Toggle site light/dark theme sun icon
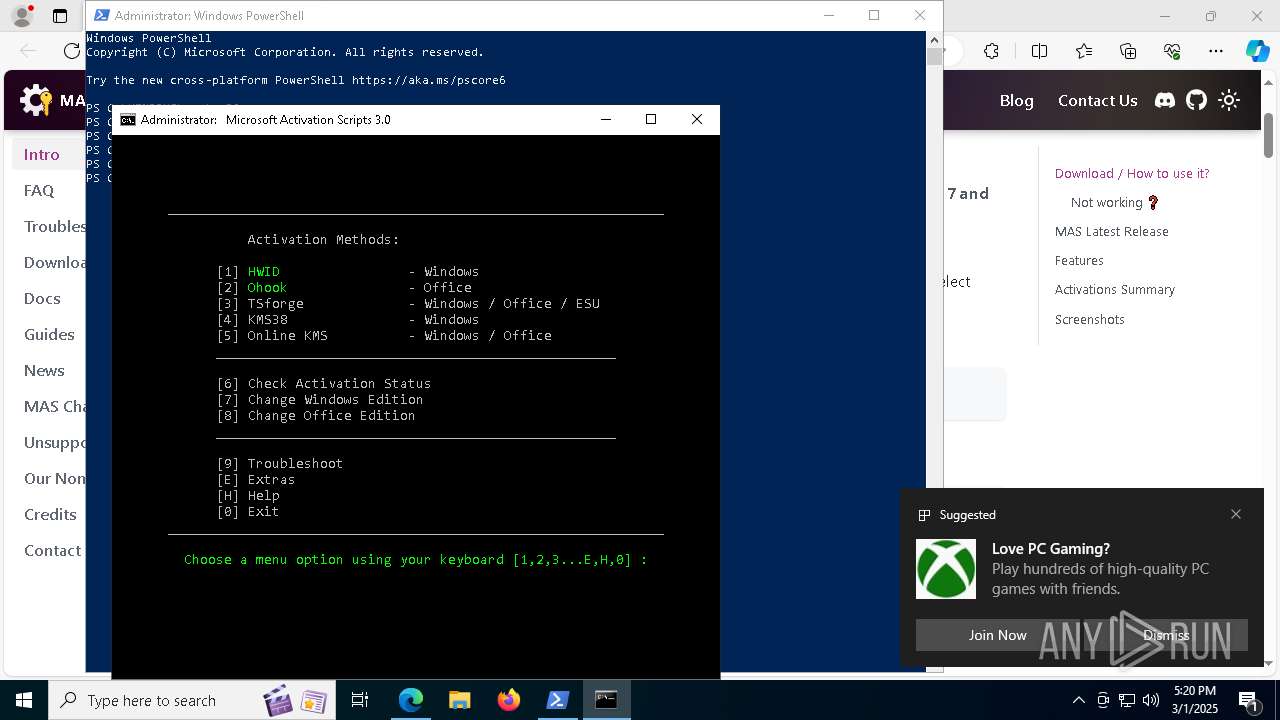The width and height of the screenshot is (1280, 720). click(1229, 100)
